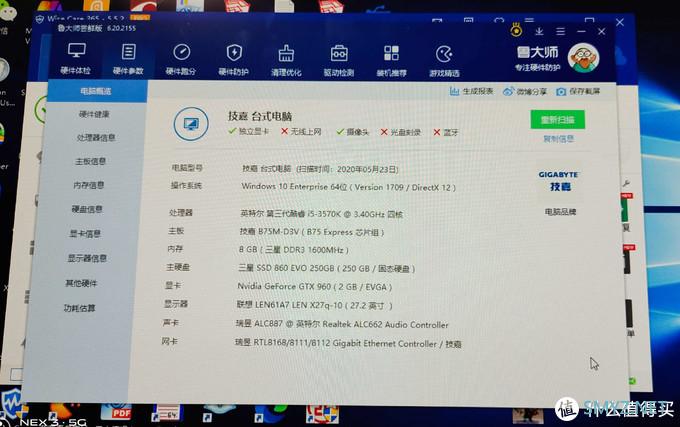Click the 摄像头 checkmark status
Viewport: 680px width, 427px height.
353,132
